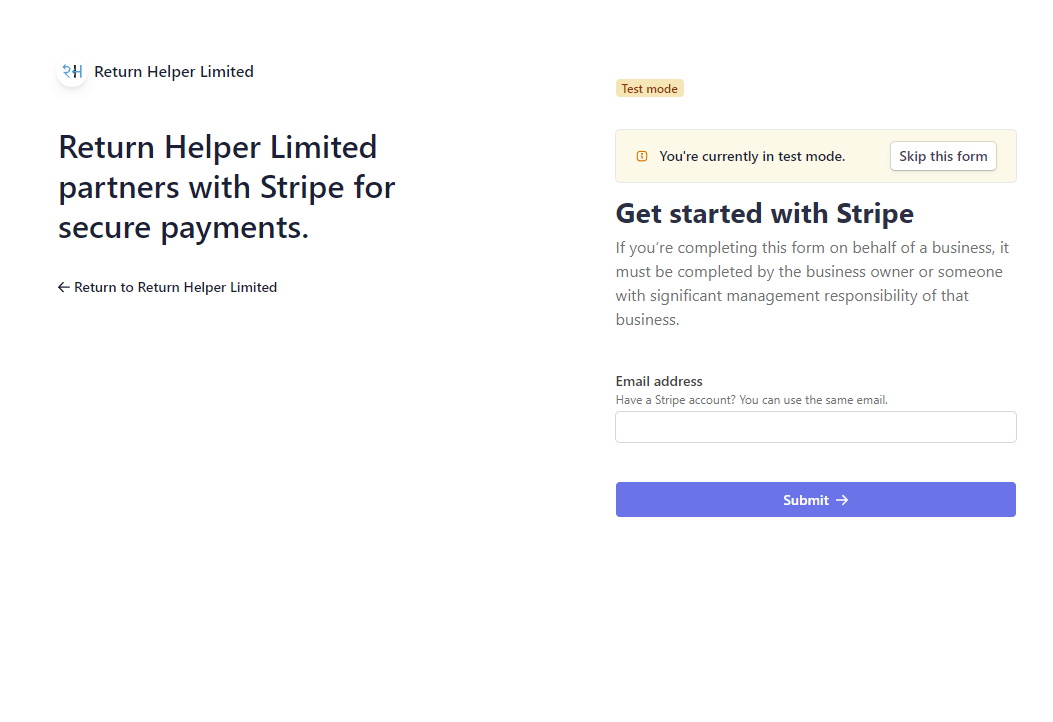Click the partners with Stripe headline

click(226, 187)
